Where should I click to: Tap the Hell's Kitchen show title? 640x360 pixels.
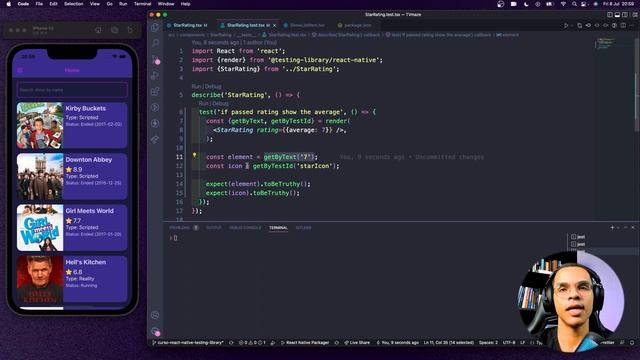[86, 262]
